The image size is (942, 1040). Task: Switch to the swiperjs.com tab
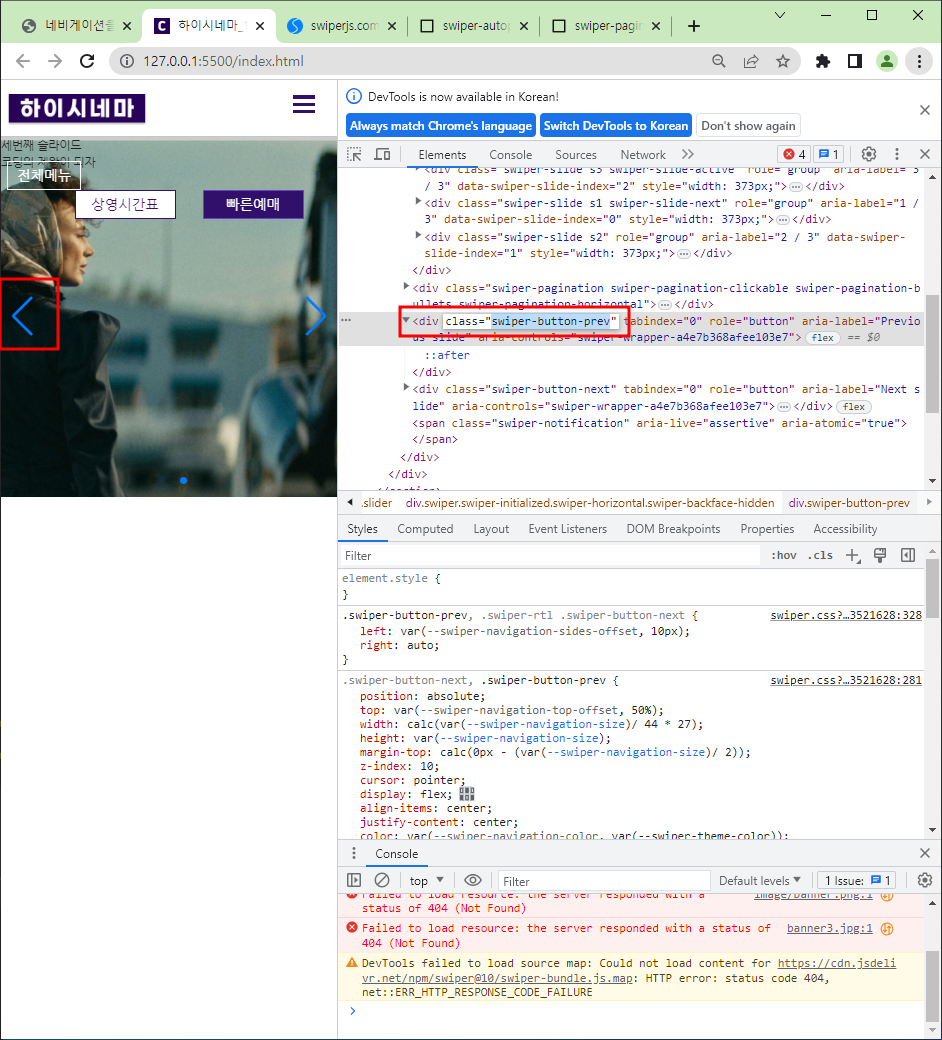(342, 26)
